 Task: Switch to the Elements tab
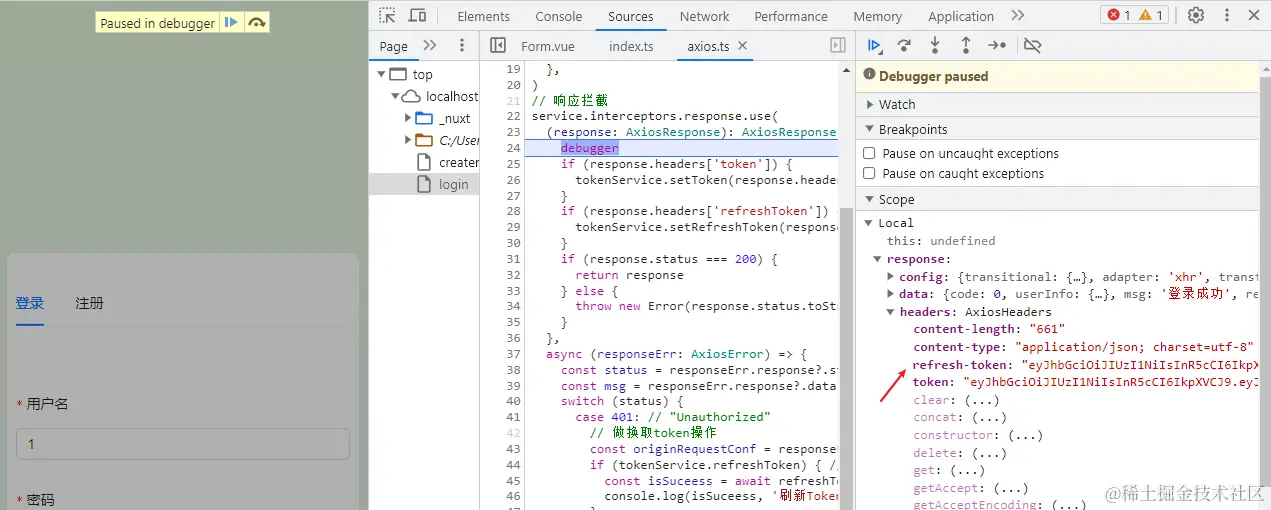click(x=483, y=16)
